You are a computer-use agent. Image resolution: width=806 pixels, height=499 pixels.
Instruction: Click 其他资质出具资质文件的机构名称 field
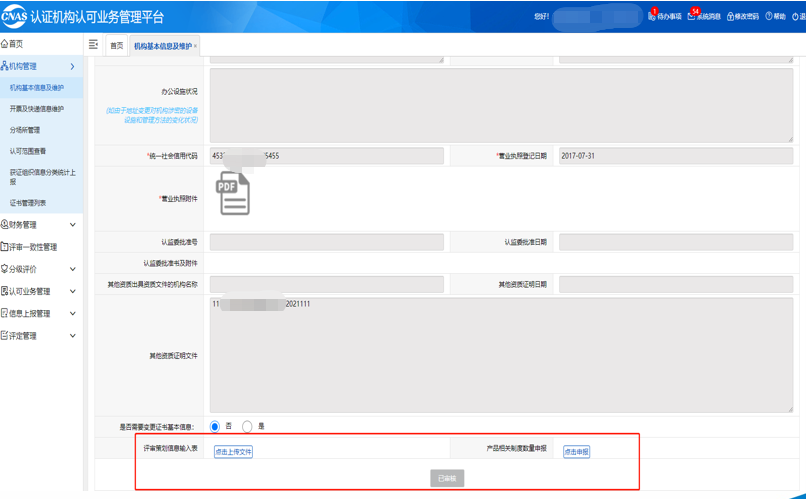[x=327, y=284]
